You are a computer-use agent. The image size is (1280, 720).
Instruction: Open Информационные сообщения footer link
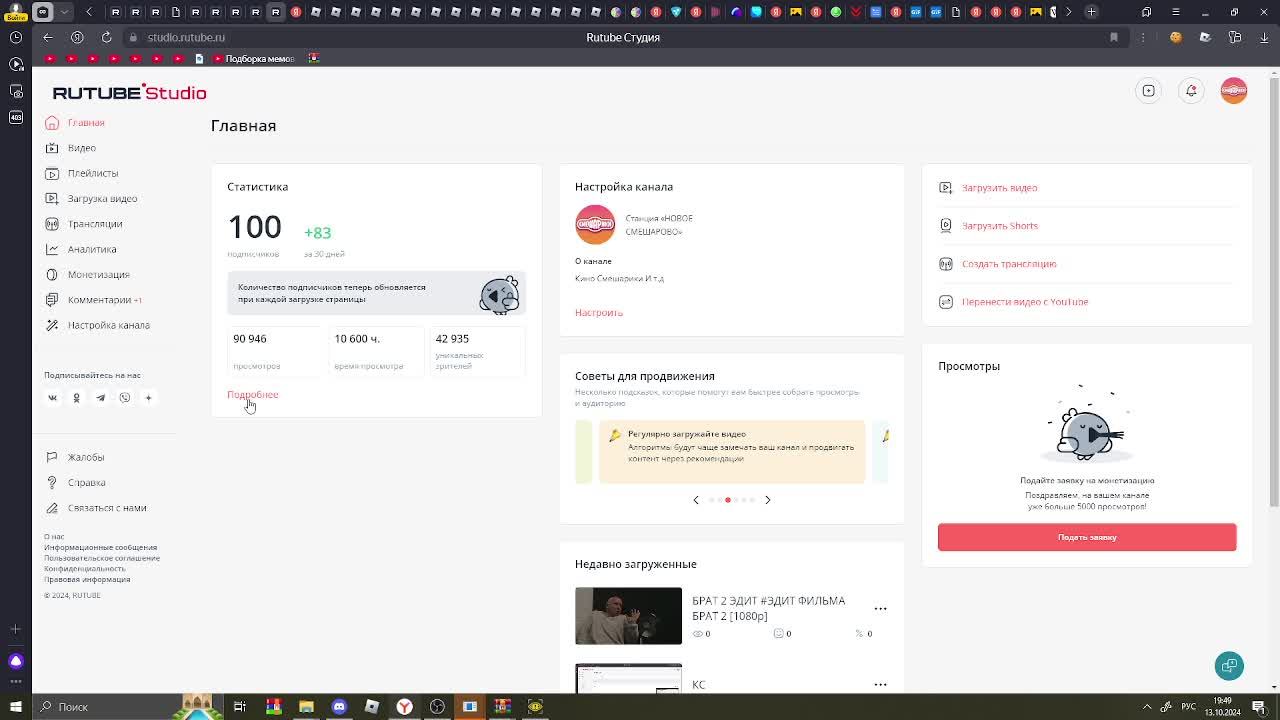tap(100, 548)
